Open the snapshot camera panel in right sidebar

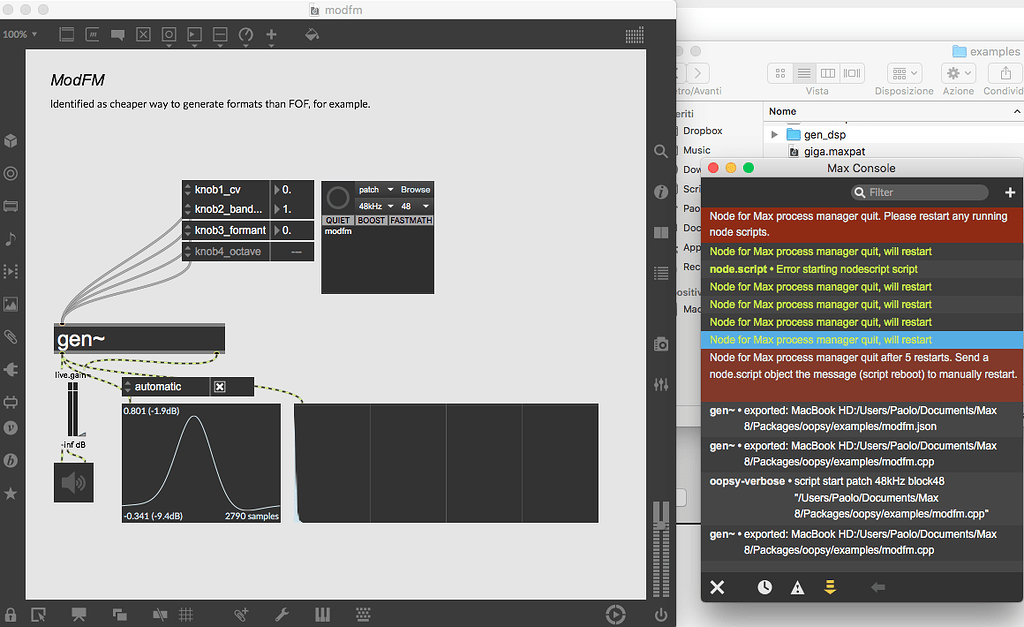(660, 343)
